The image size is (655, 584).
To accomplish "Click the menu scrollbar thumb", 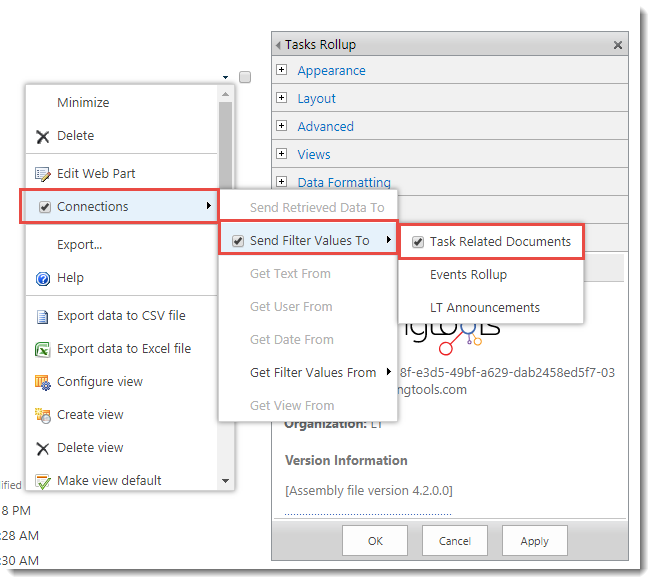I will point(226,145).
